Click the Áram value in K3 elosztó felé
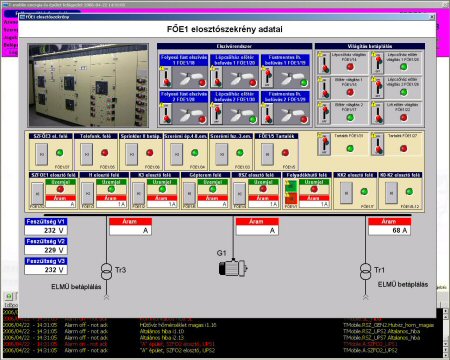 pos(162,204)
